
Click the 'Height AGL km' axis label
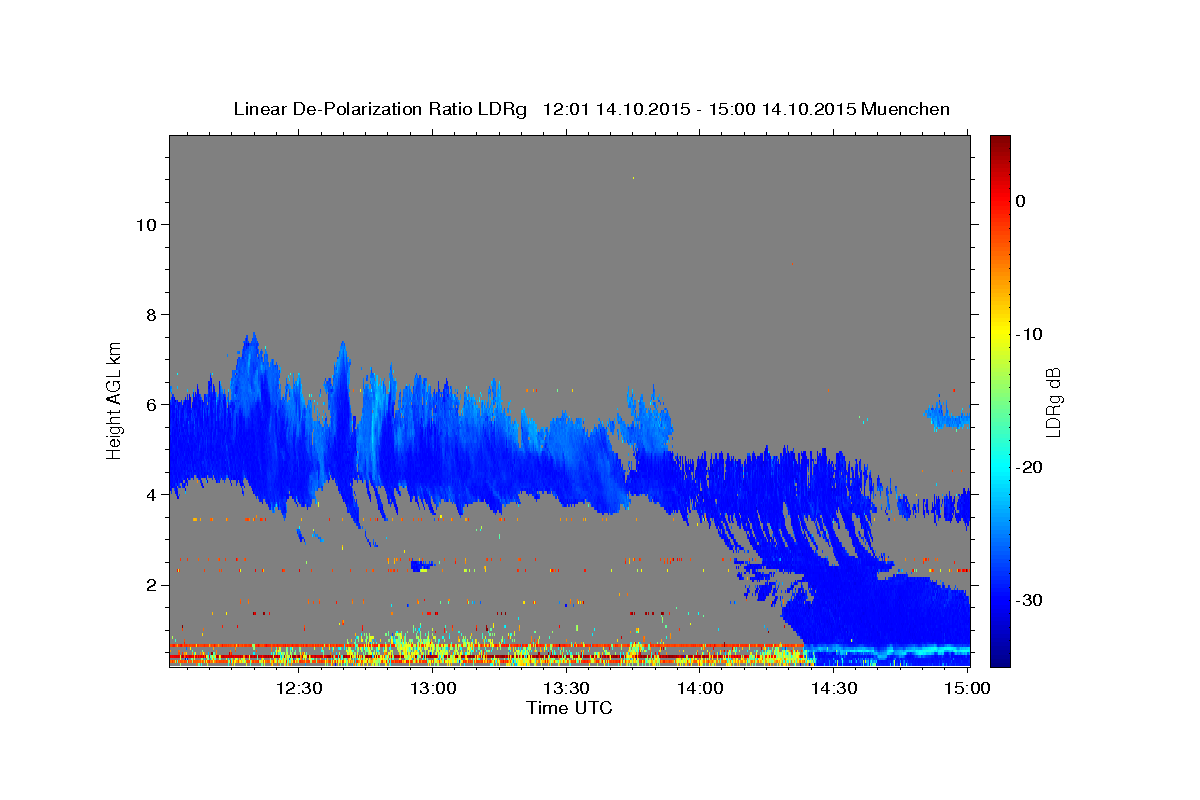(115, 400)
